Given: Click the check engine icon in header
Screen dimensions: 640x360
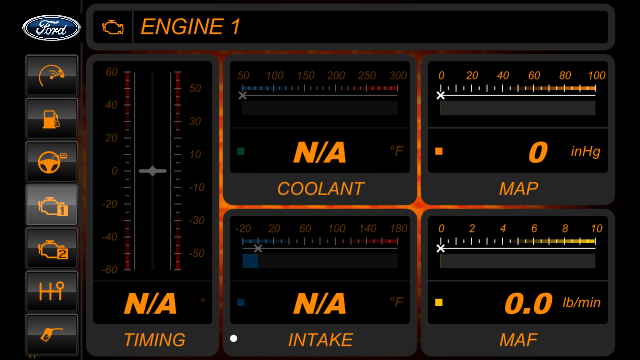Looking at the screenshot, I should [x=113, y=27].
